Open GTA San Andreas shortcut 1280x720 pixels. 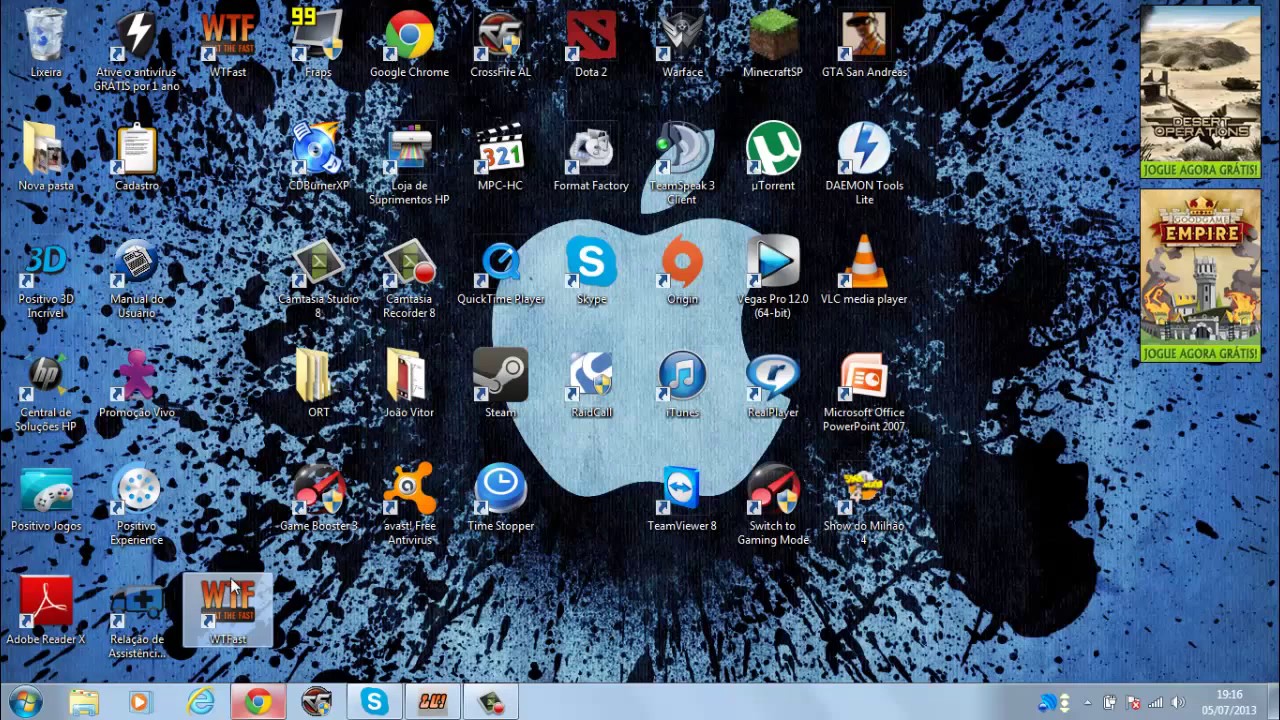(864, 43)
